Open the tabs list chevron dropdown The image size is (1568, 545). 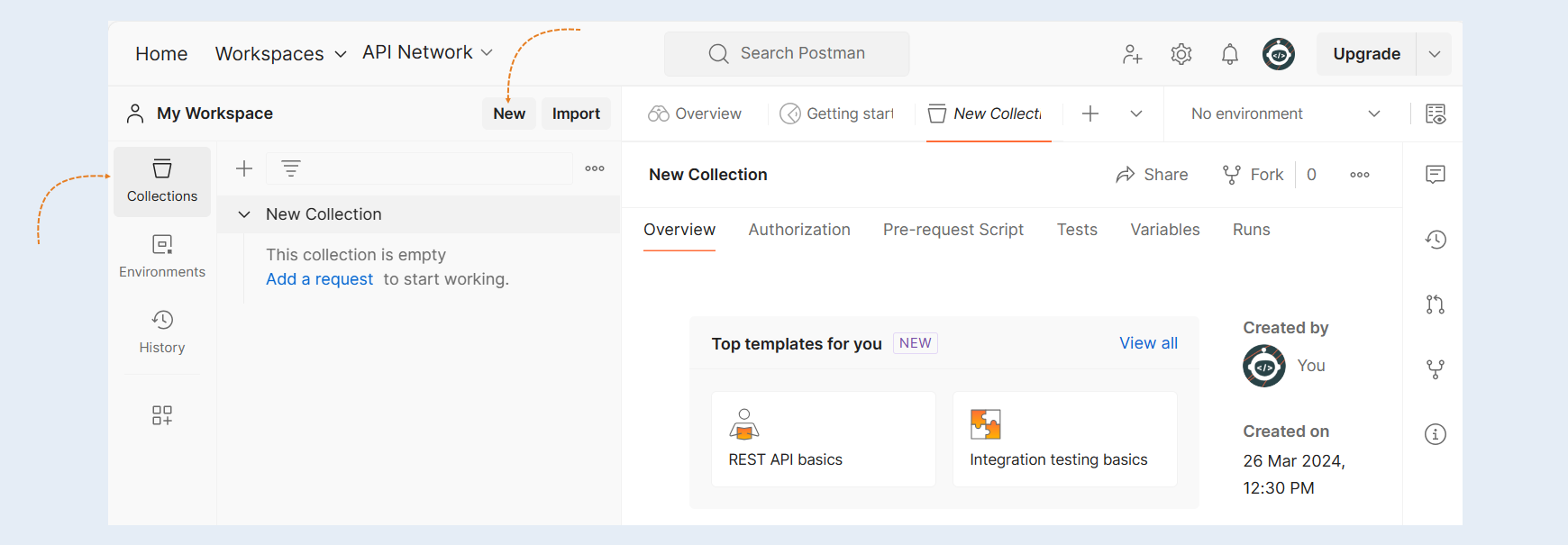[1136, 114]
